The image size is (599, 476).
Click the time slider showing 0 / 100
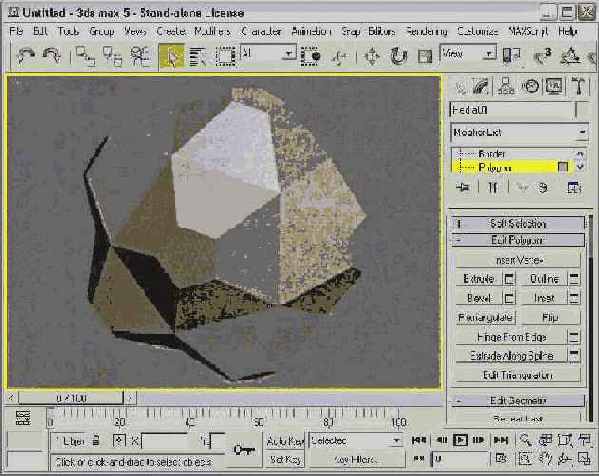[x=71, y=398]
